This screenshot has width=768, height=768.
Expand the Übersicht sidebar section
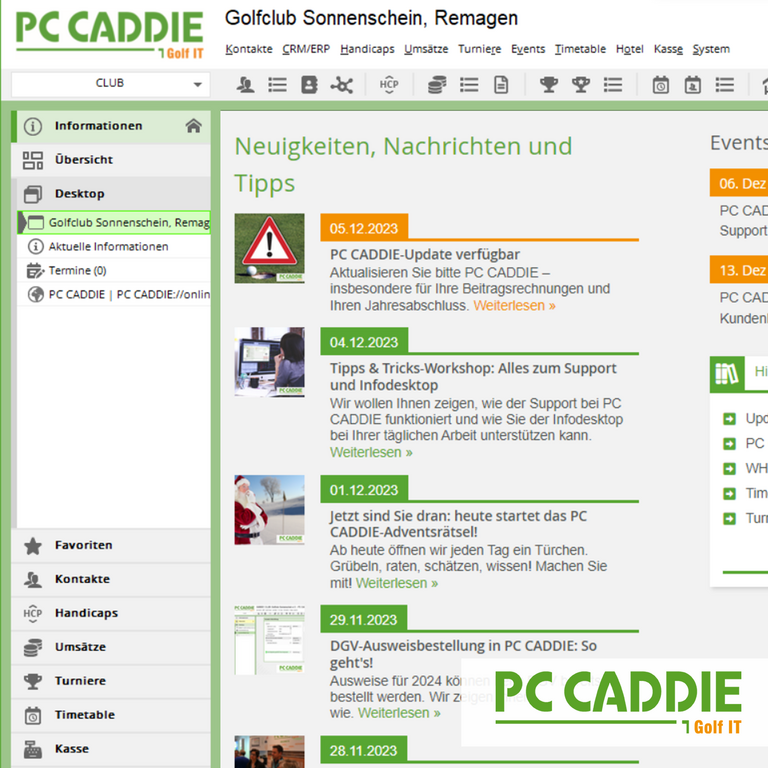(111, 160)
